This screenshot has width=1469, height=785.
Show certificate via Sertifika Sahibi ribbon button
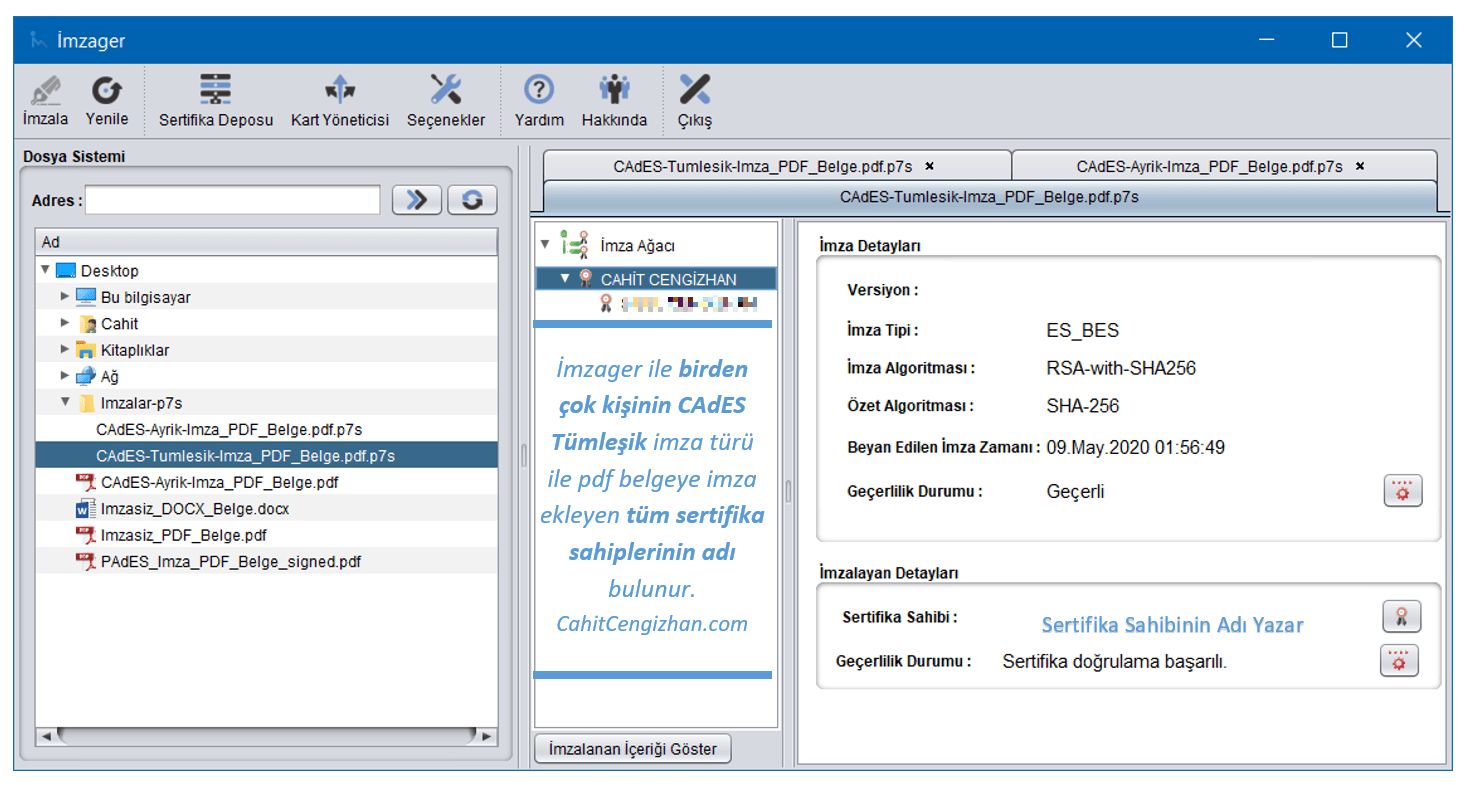(x=1401, y=617)
